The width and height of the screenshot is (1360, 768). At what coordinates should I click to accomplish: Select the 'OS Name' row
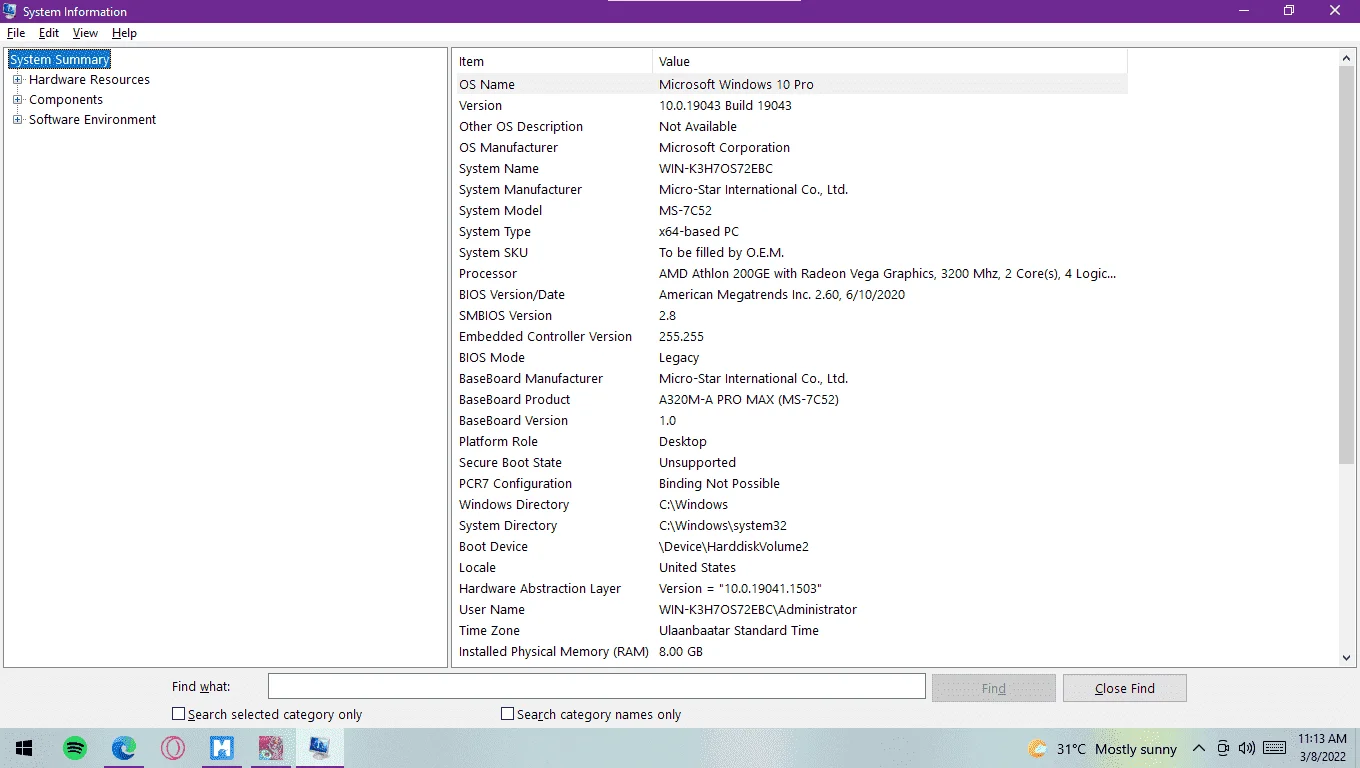pyautogui.click(x=792, y=85)
